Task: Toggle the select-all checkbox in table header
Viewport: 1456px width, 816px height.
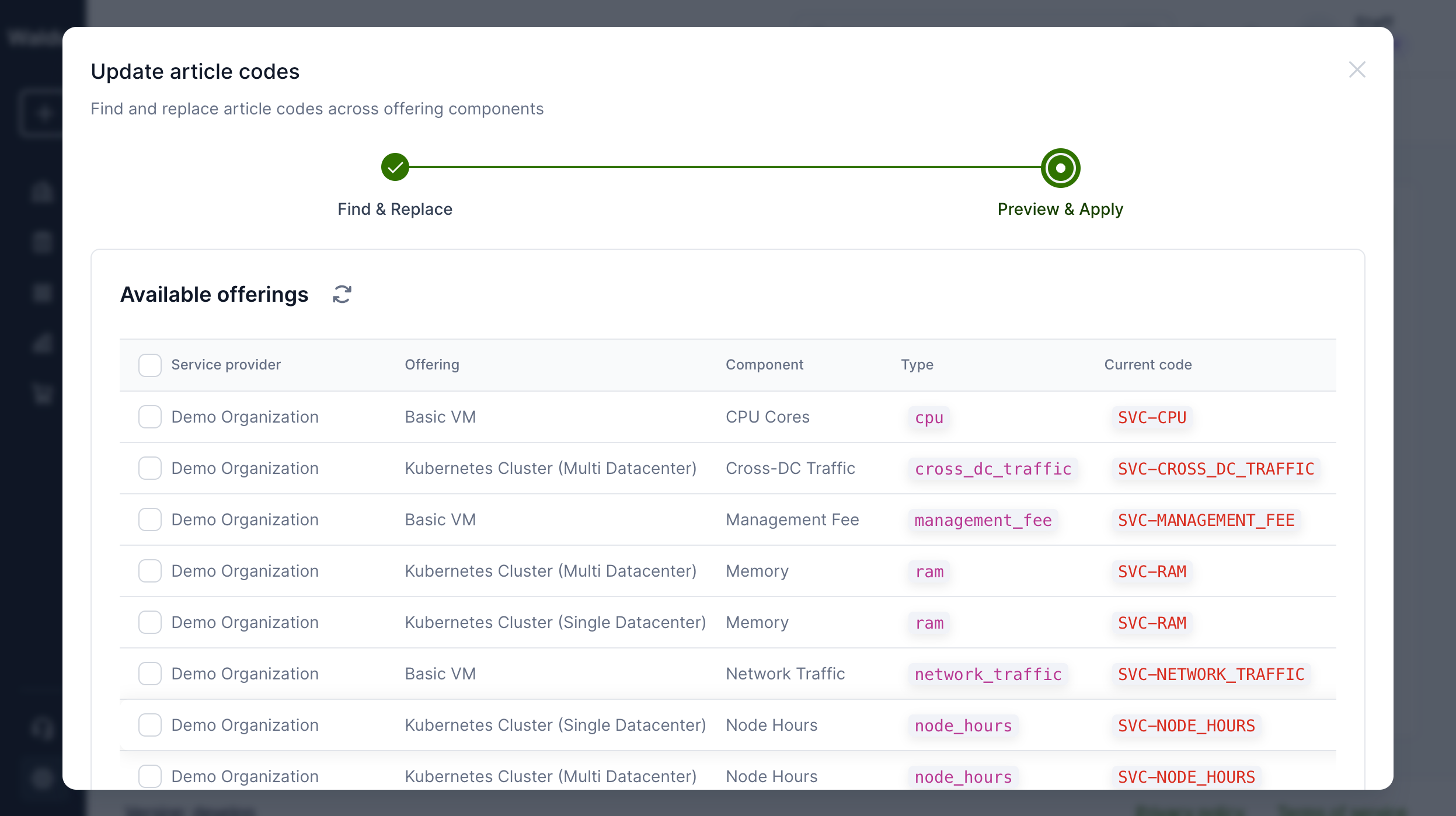Action: click(150, 365)
